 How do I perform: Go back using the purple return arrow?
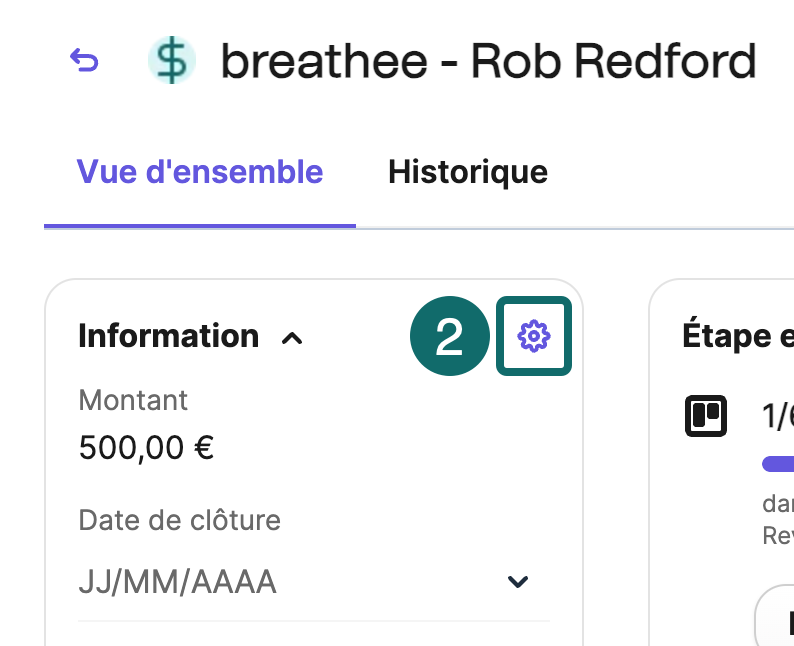(84, 60)
